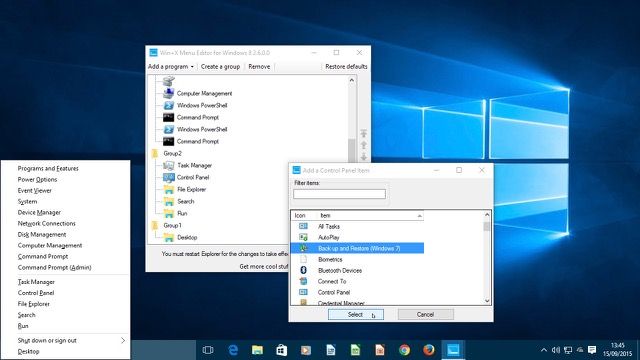Viewport: 640px width, 360px height.
Task: Click the Task Manager icon in Group2 tree
Action: [x=169, y=165]
